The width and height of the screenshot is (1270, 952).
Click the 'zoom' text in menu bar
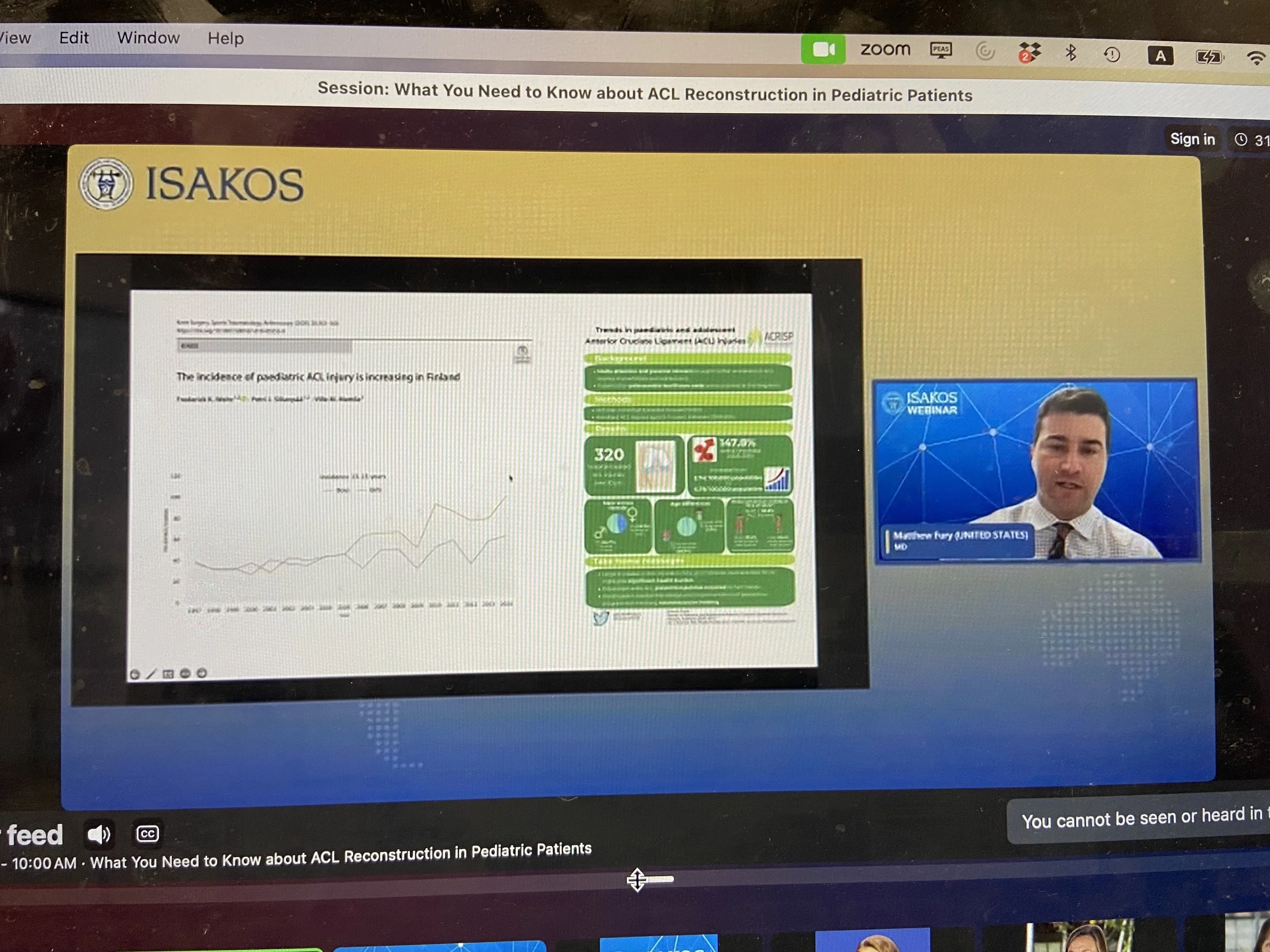(885, 49)
